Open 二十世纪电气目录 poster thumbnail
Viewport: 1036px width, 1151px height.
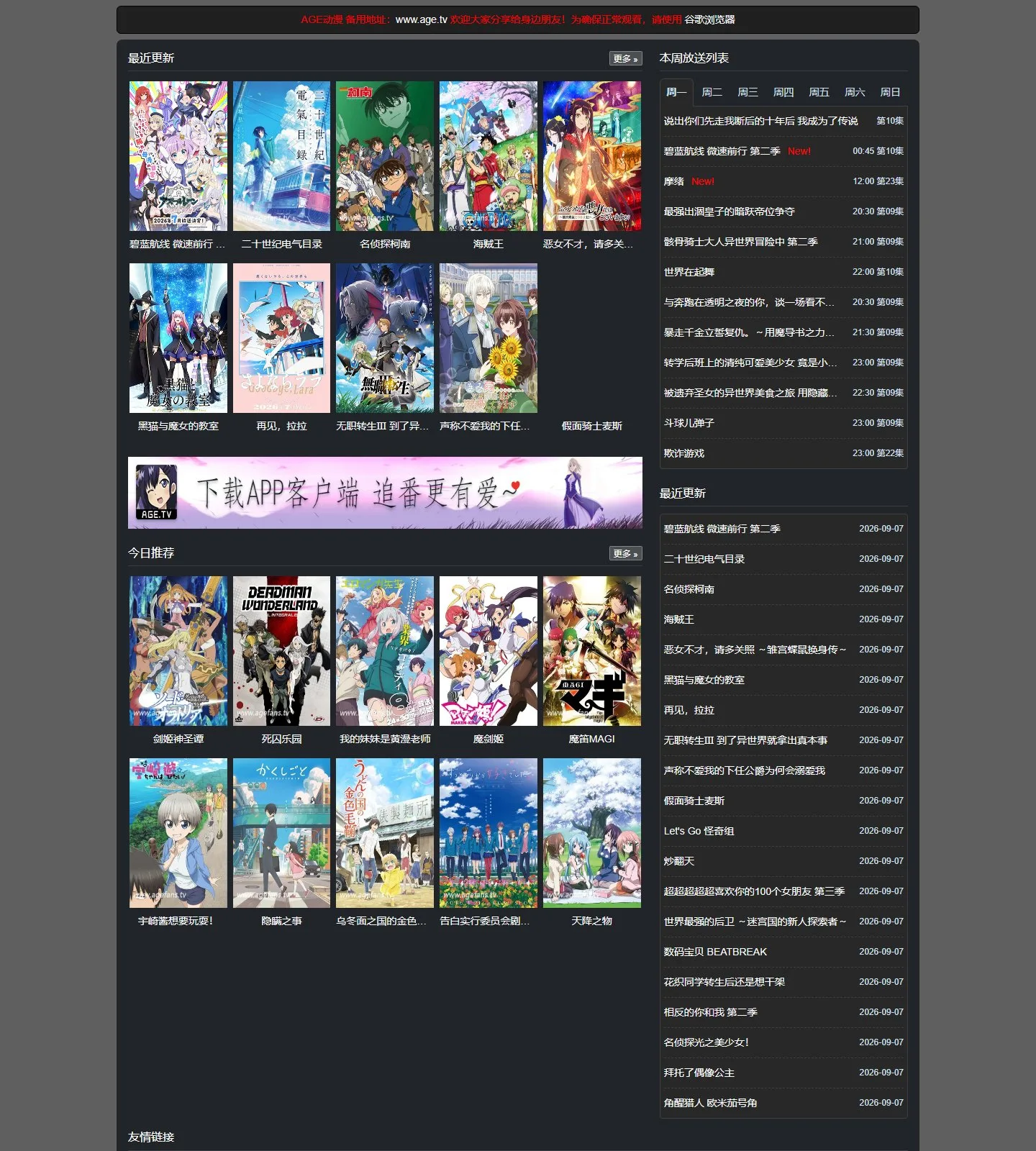281,156
